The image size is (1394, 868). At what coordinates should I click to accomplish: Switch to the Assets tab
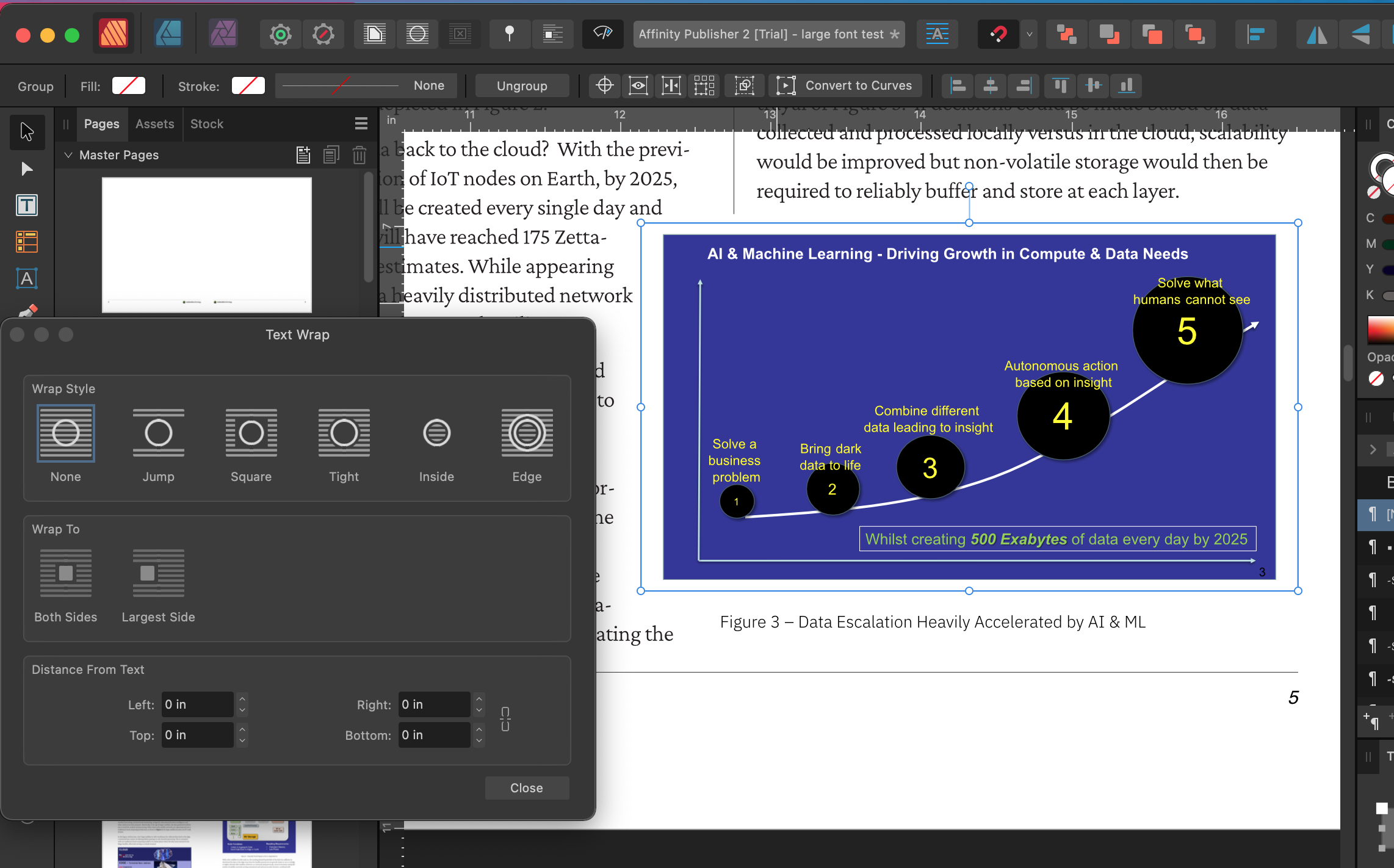pyautogui.click(x=154, y=124)
